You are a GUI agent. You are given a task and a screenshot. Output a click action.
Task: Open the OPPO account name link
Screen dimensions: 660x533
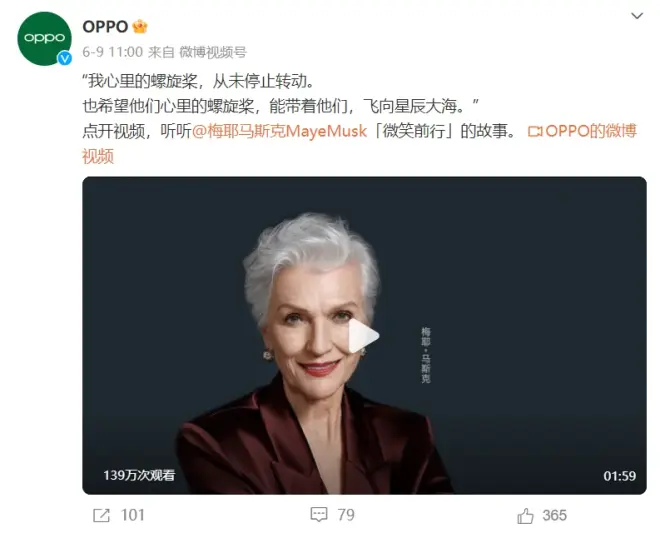tap(105, 27)
